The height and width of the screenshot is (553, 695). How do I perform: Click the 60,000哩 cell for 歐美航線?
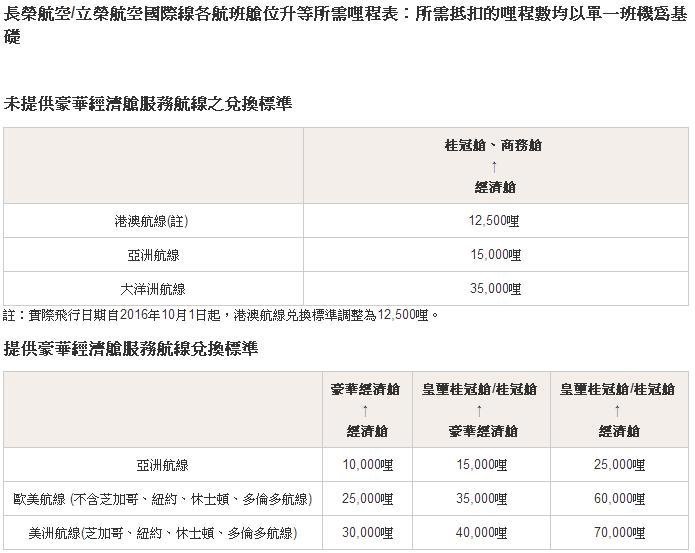pyautogui.click(x=619, y=498)
